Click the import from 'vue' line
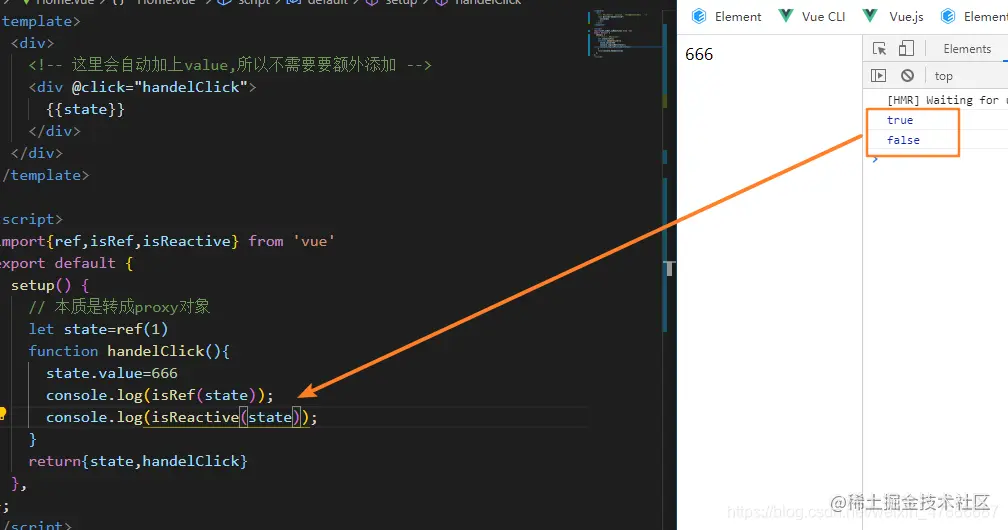1008x530 pixels. 167,241
